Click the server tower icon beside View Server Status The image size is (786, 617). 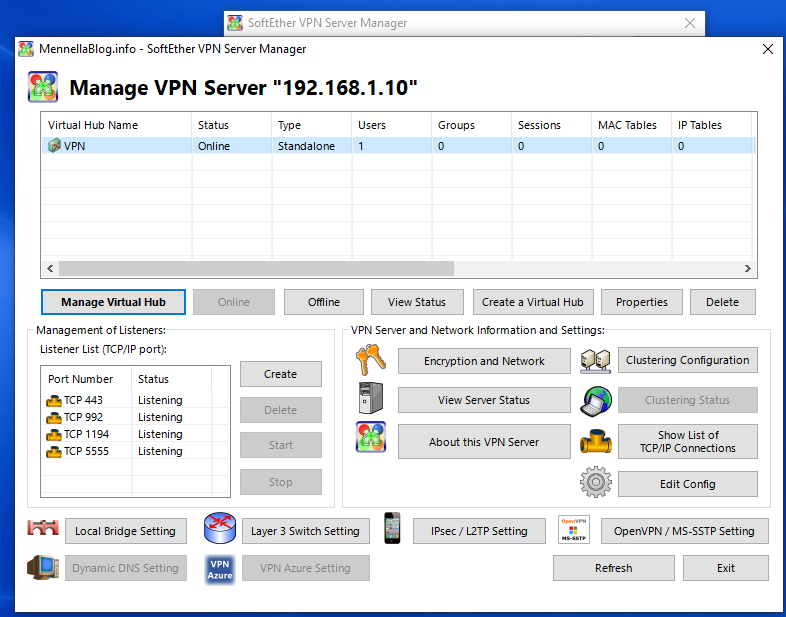[371, 398]
